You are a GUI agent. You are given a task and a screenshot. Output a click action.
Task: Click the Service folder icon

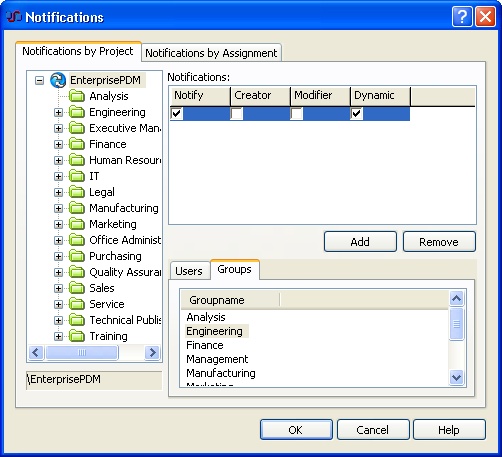pos(77,304)
